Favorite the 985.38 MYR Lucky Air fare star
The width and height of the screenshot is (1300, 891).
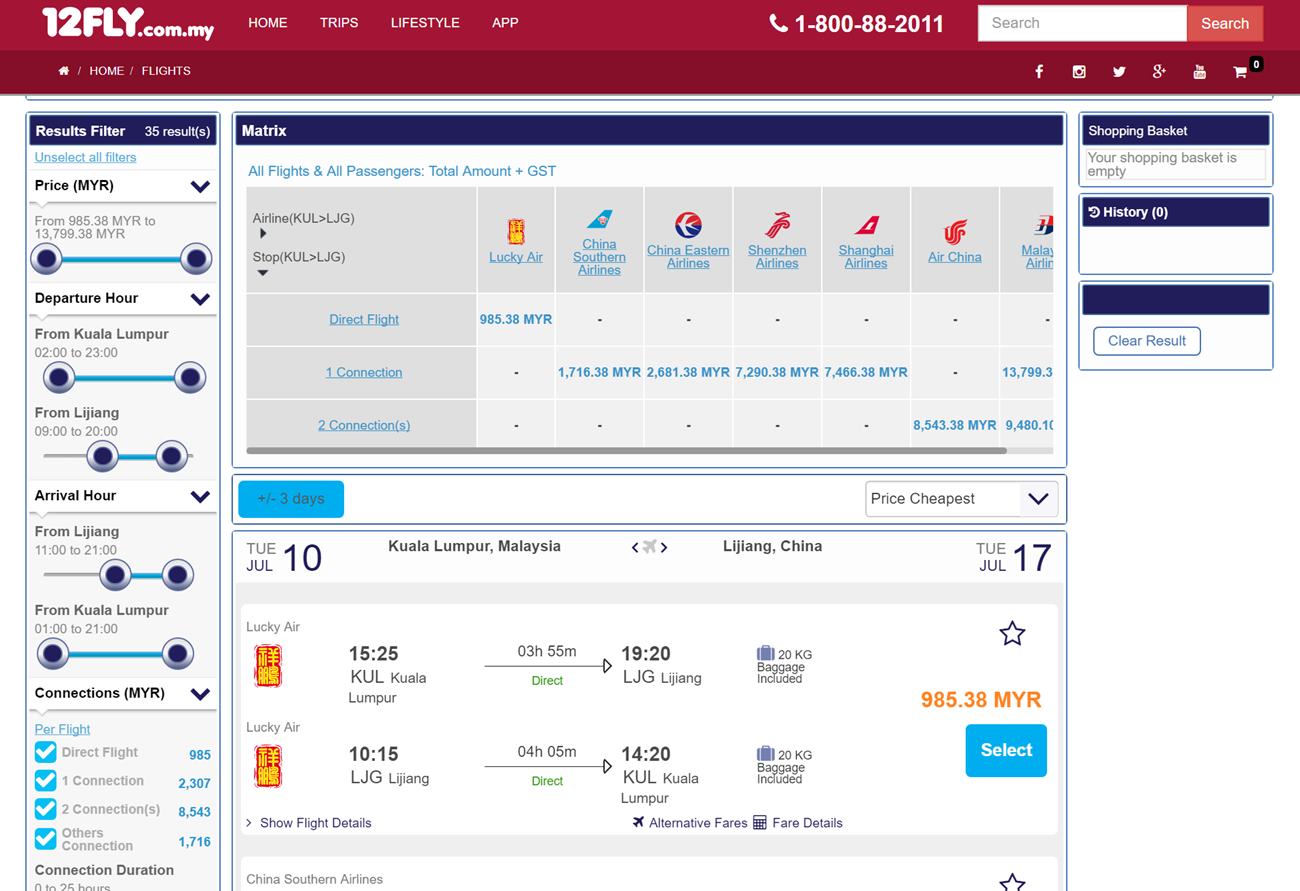pyautogui.click(x=1012, y=633)
